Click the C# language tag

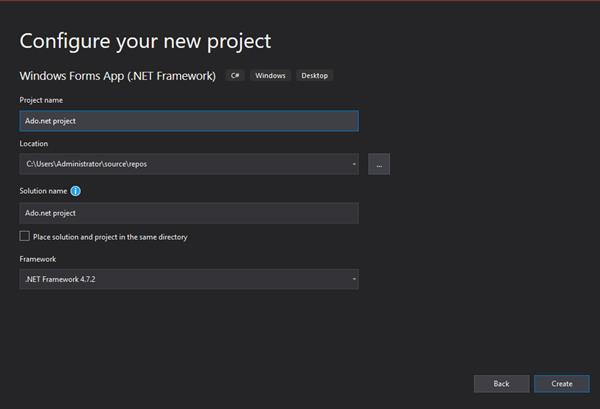(x=235, y=76)
